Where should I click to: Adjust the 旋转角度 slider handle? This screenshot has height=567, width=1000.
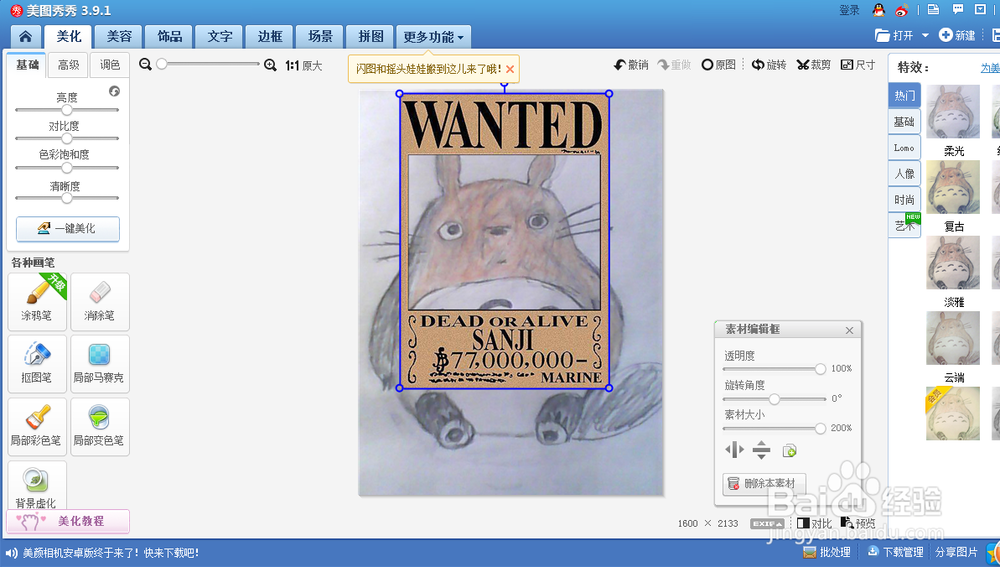pos(774,399)
